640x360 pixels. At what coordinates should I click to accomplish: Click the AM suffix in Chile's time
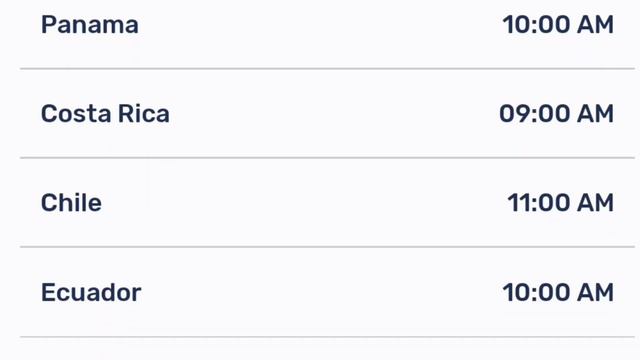pyautogui.click(x=595, y=203)
